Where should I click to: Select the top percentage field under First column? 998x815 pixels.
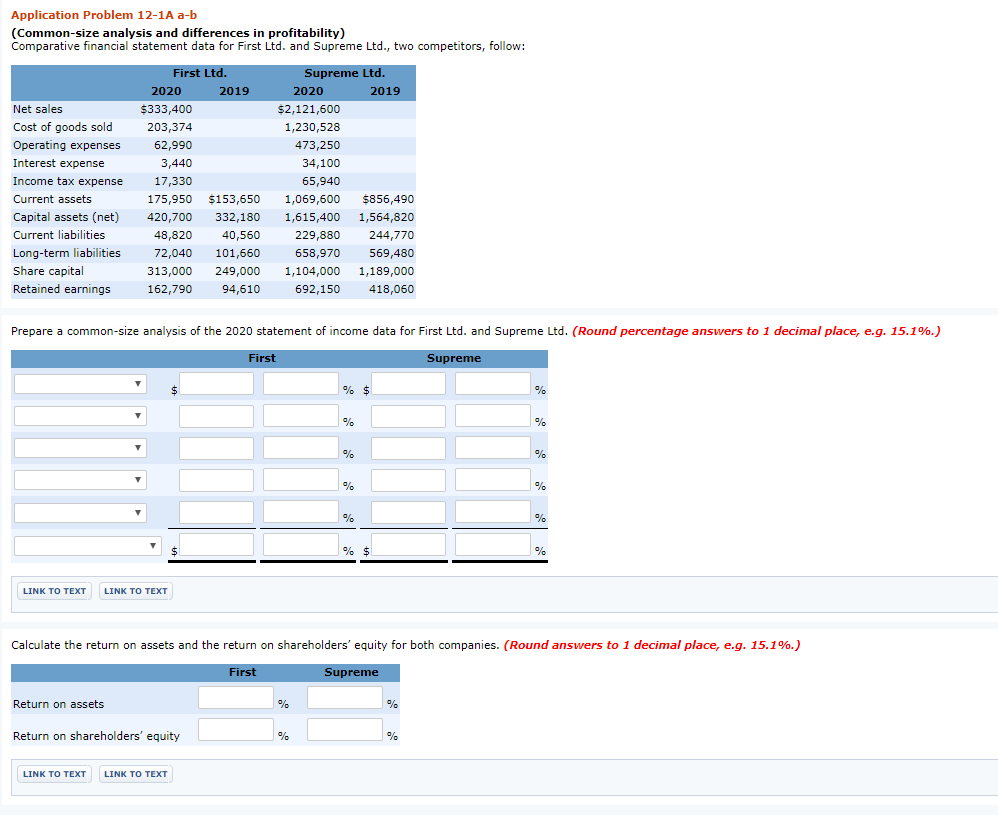(300, 383)
